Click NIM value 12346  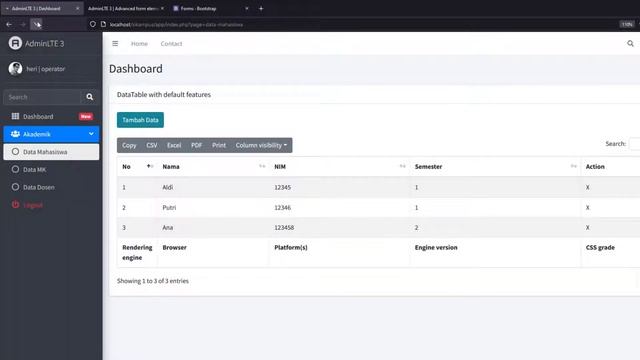click(x=282, y=207)
